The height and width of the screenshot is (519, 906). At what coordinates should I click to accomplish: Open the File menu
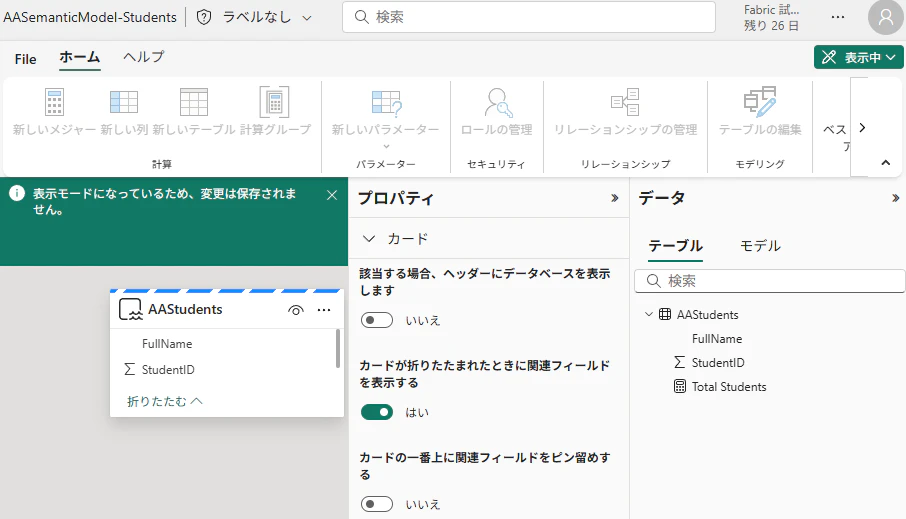pyautogui.click(x=25, y=59)
